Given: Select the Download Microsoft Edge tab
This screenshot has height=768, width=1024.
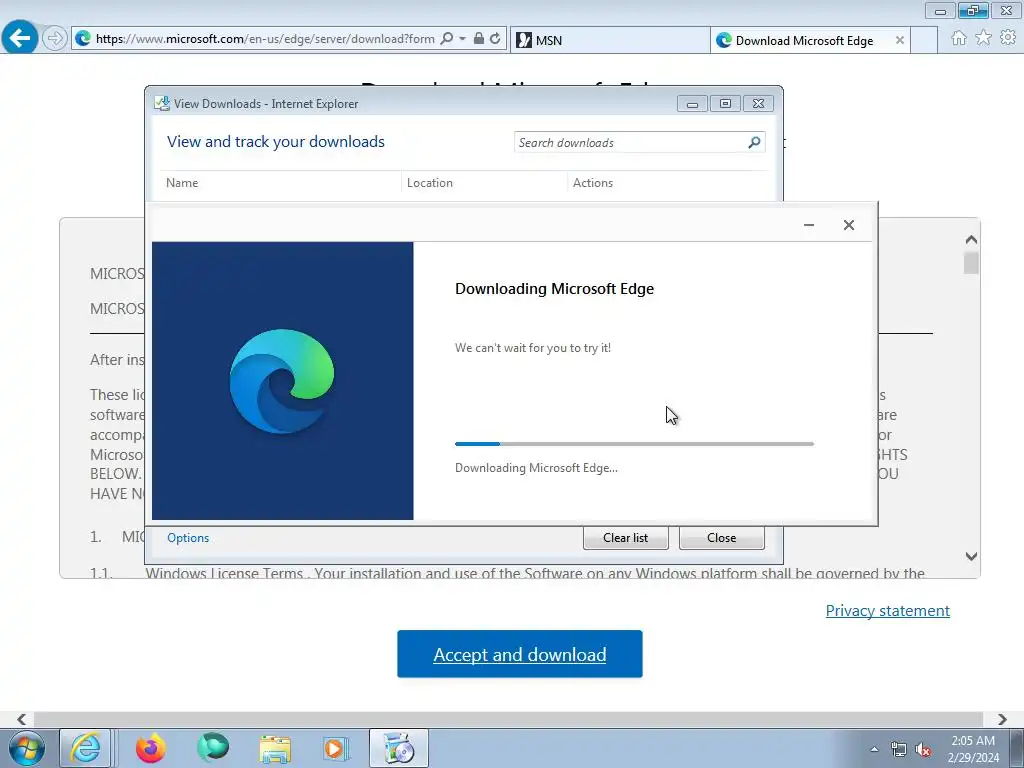Looking at the screenshot, I should [x=803, y=40].
